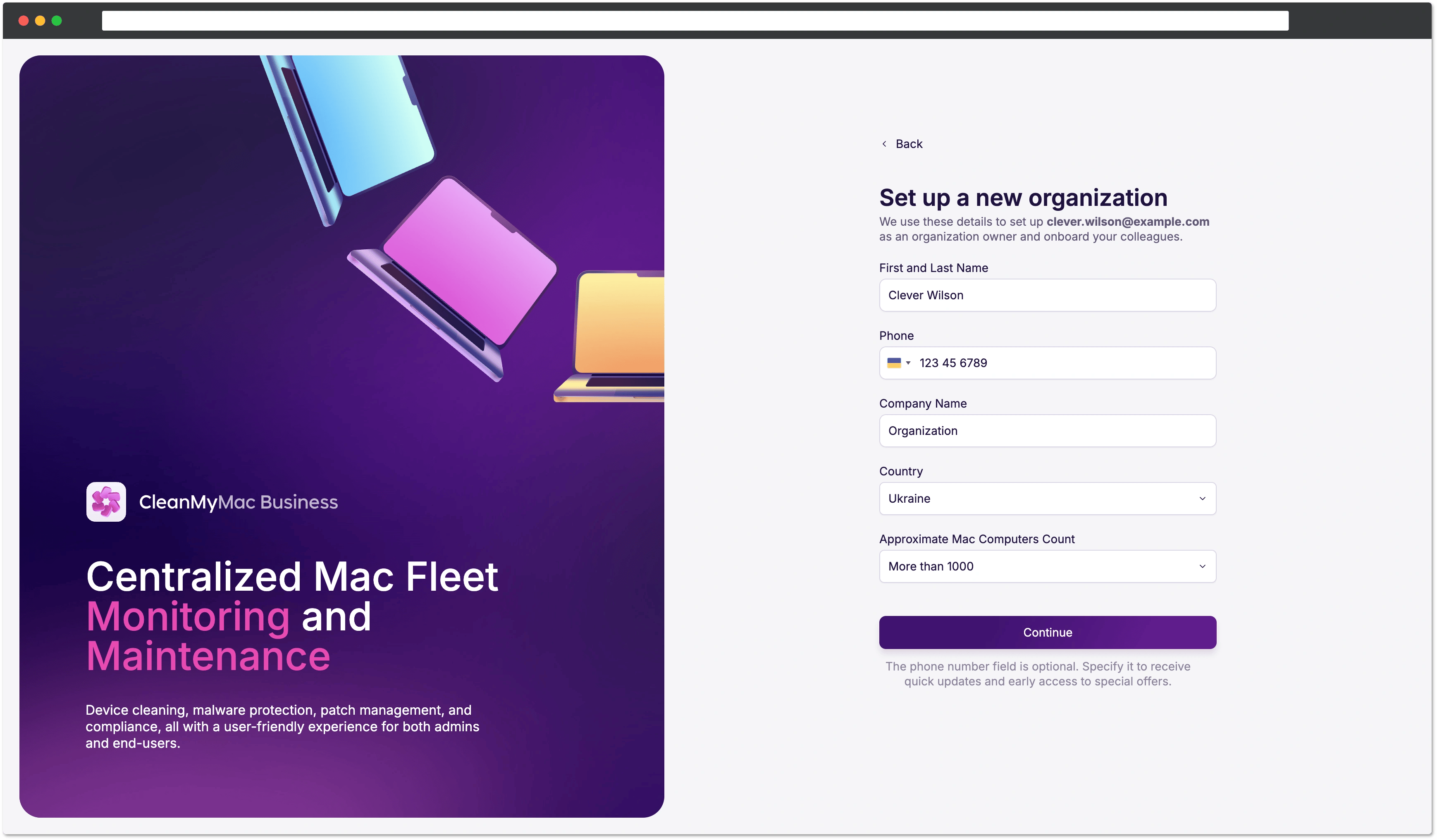
Task: Click the chevron in More than 1000 select
Action: click(1202, 566)
